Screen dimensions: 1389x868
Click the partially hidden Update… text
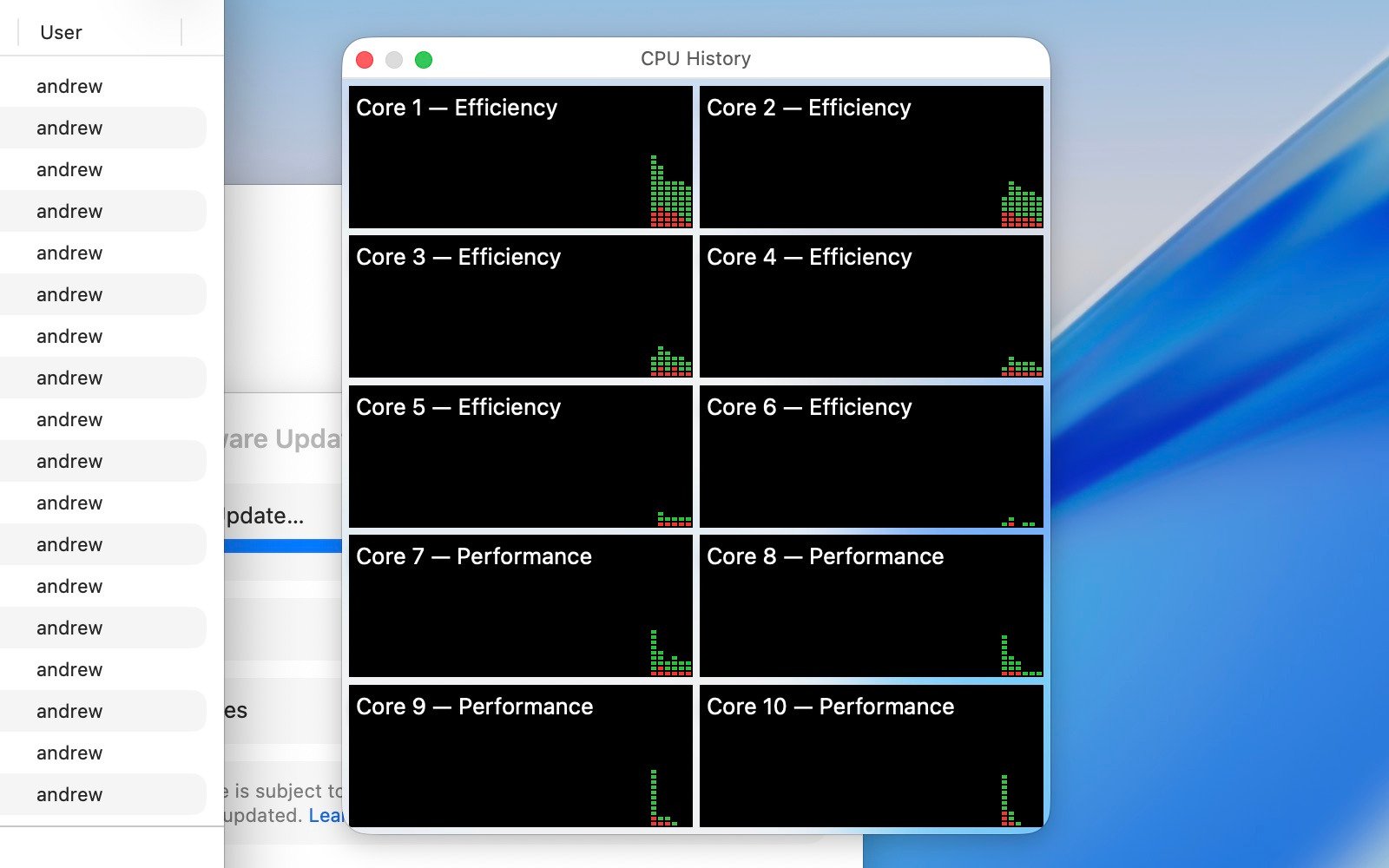(x=265, y=516)
